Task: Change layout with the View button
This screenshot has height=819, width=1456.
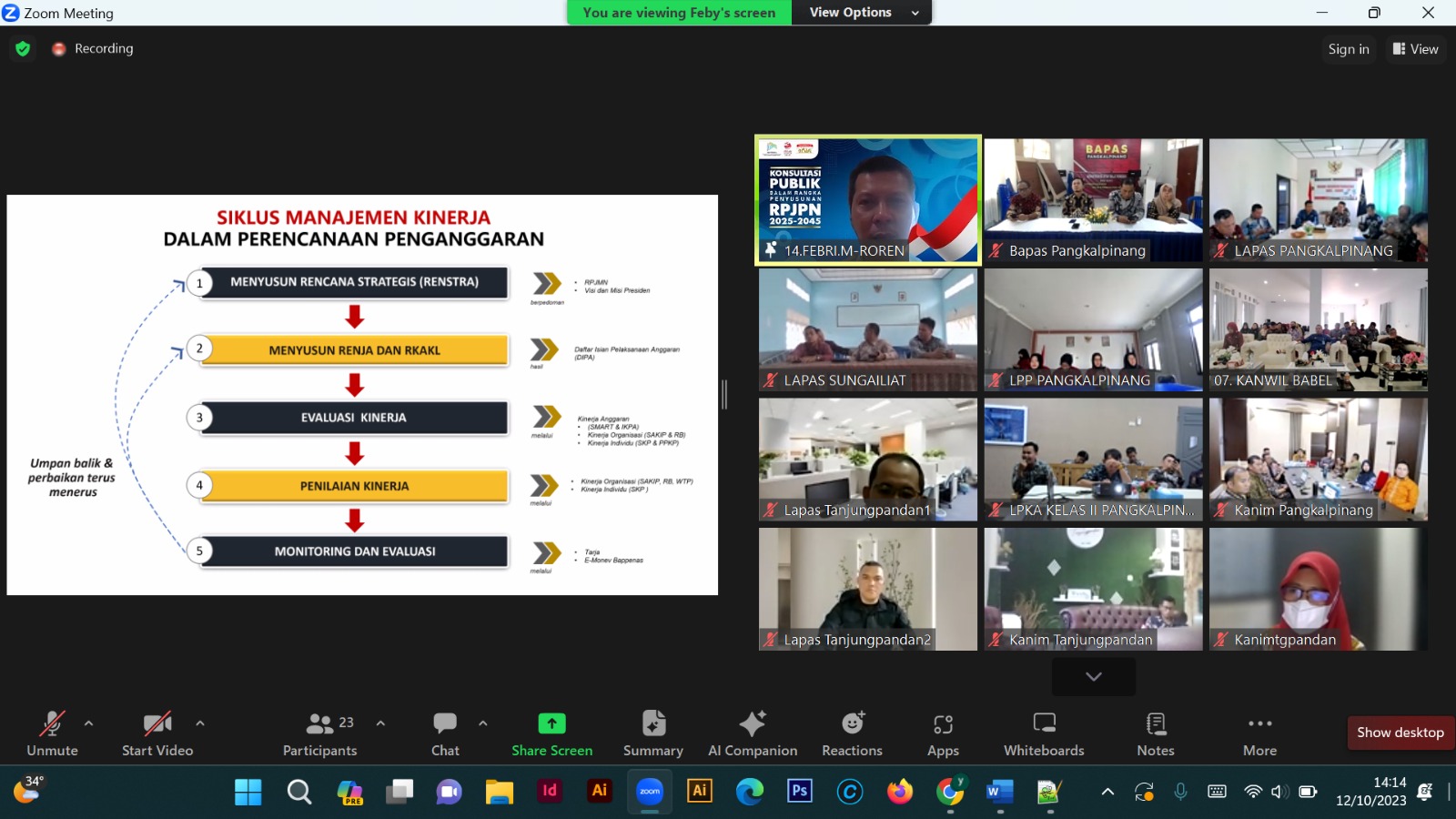Action: coord(1415,49)
